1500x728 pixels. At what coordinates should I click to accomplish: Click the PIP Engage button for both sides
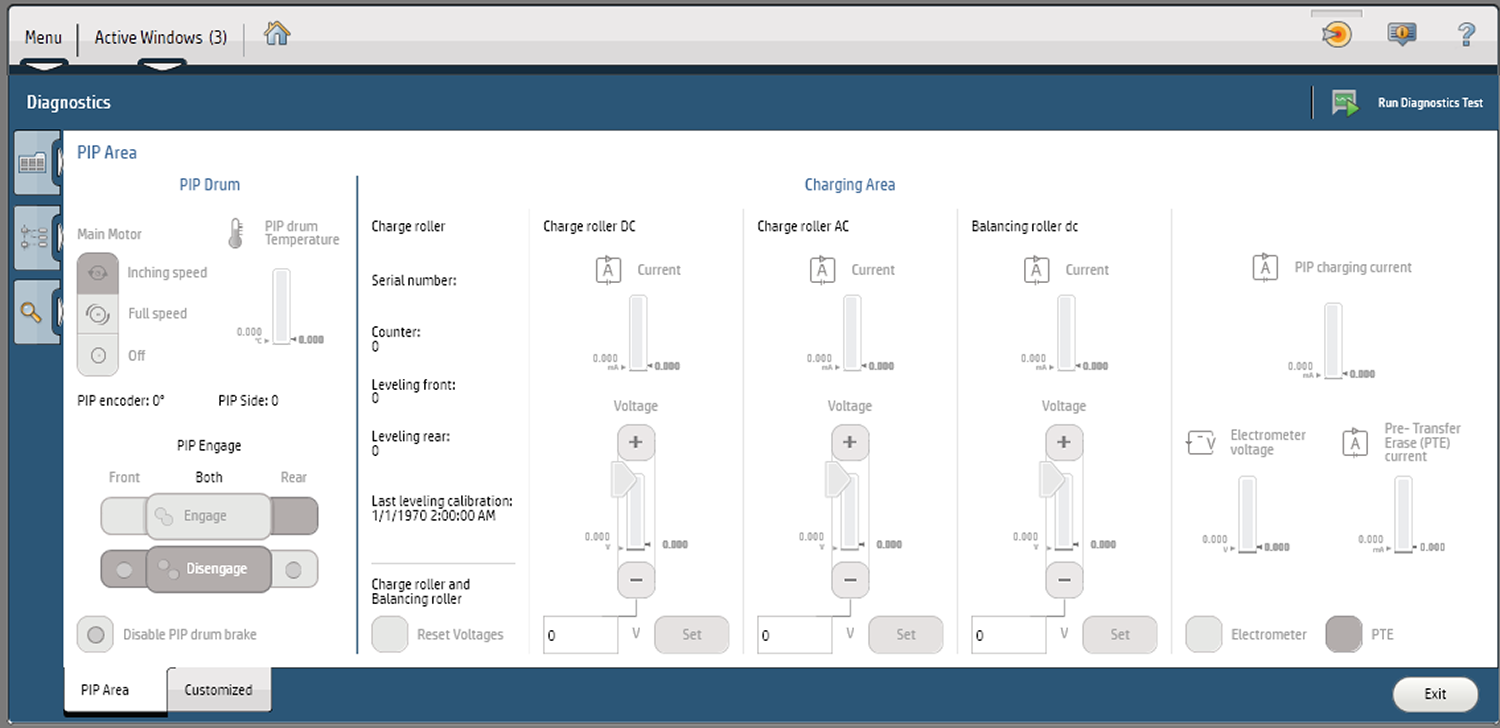tap(209, 516)
